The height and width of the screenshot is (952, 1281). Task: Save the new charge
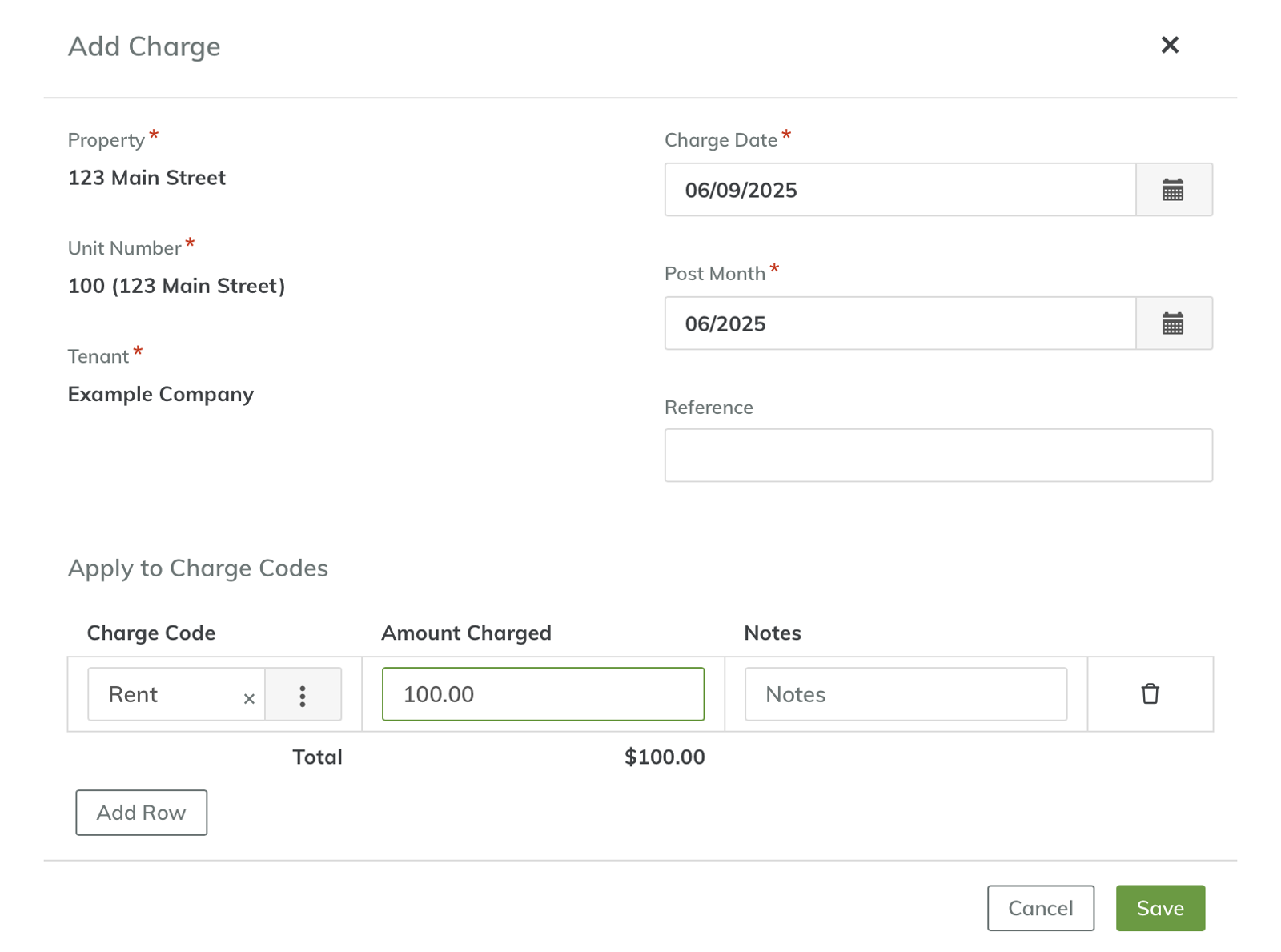1159,908
